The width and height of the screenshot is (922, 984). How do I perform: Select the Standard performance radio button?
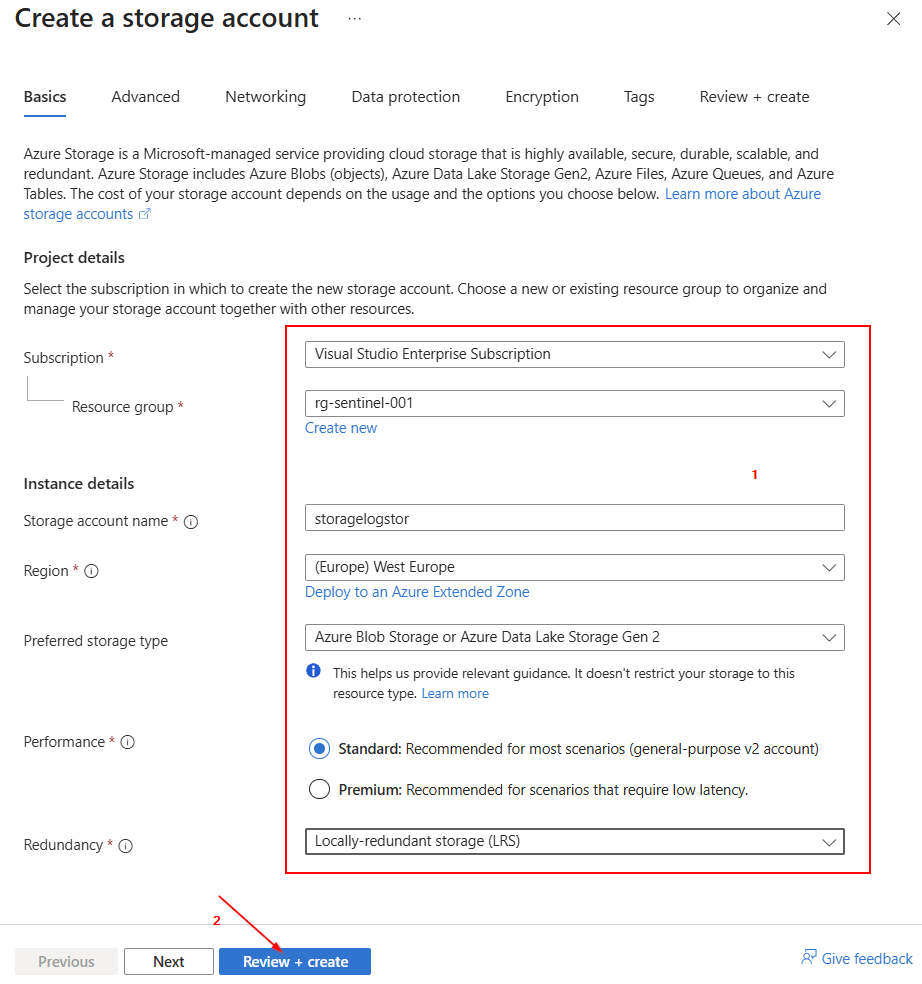[319, 749]
